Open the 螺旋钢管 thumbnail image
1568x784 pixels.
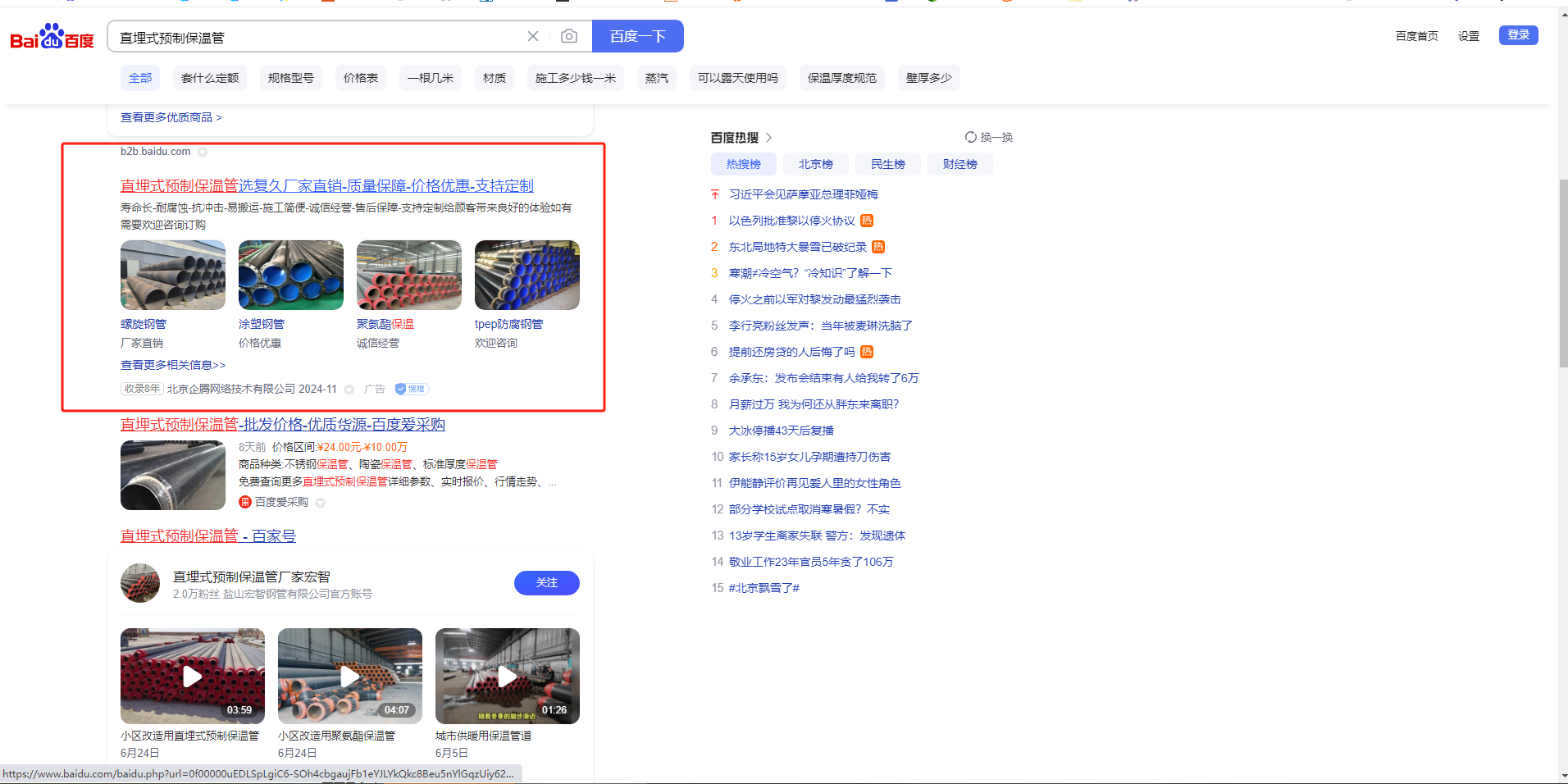pos(173,275)
